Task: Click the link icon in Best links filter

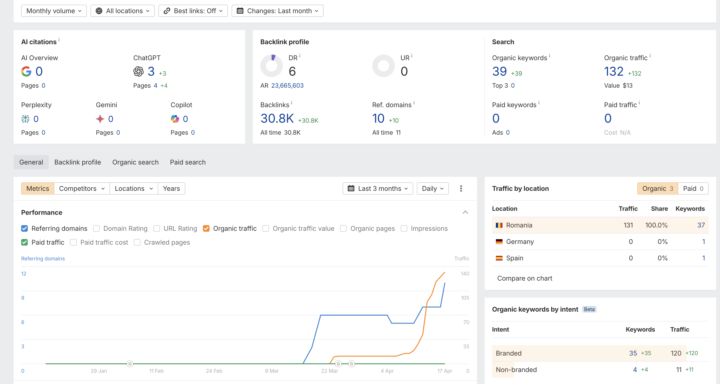Action: pos(167,11)
